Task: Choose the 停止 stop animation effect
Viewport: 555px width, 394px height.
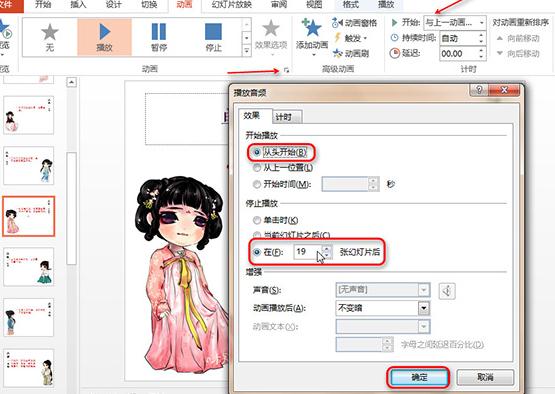Action: (x=213, y=37)
